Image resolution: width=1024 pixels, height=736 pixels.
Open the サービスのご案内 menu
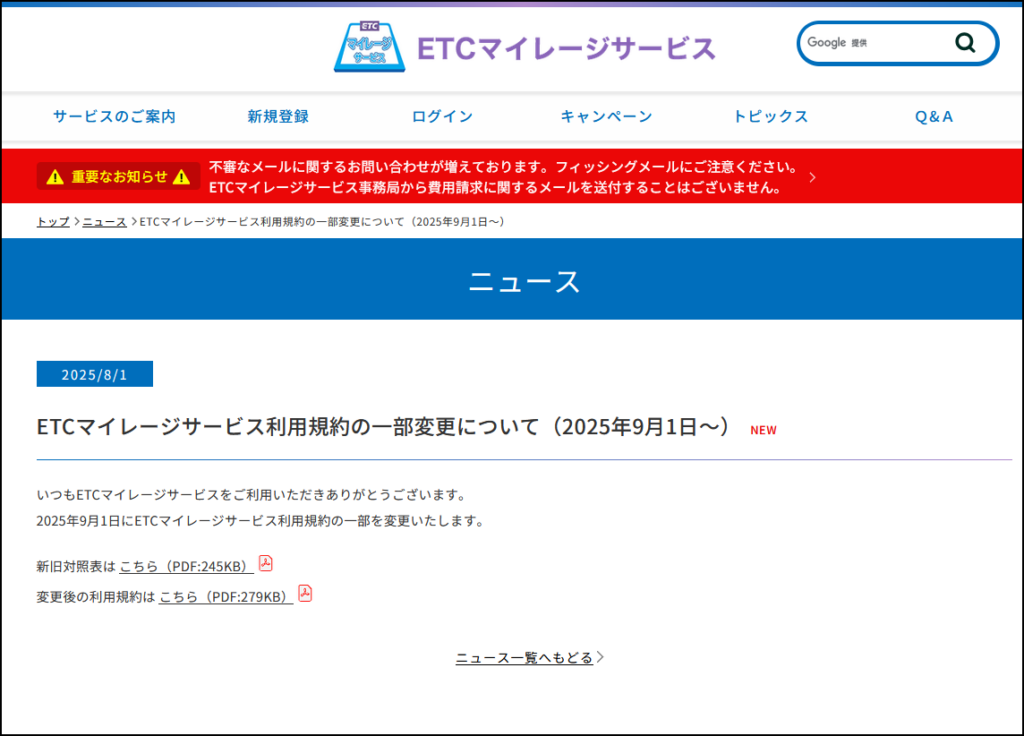point(114,117)
